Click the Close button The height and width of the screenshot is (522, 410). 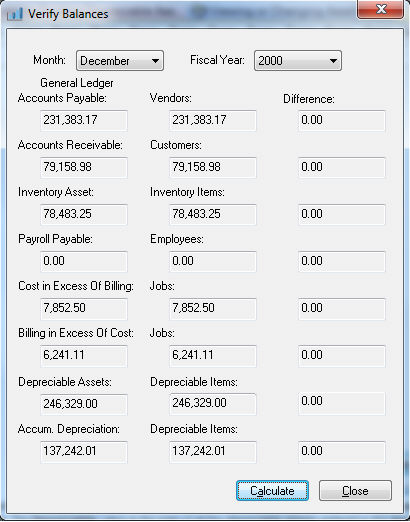(x=355, y=491)
